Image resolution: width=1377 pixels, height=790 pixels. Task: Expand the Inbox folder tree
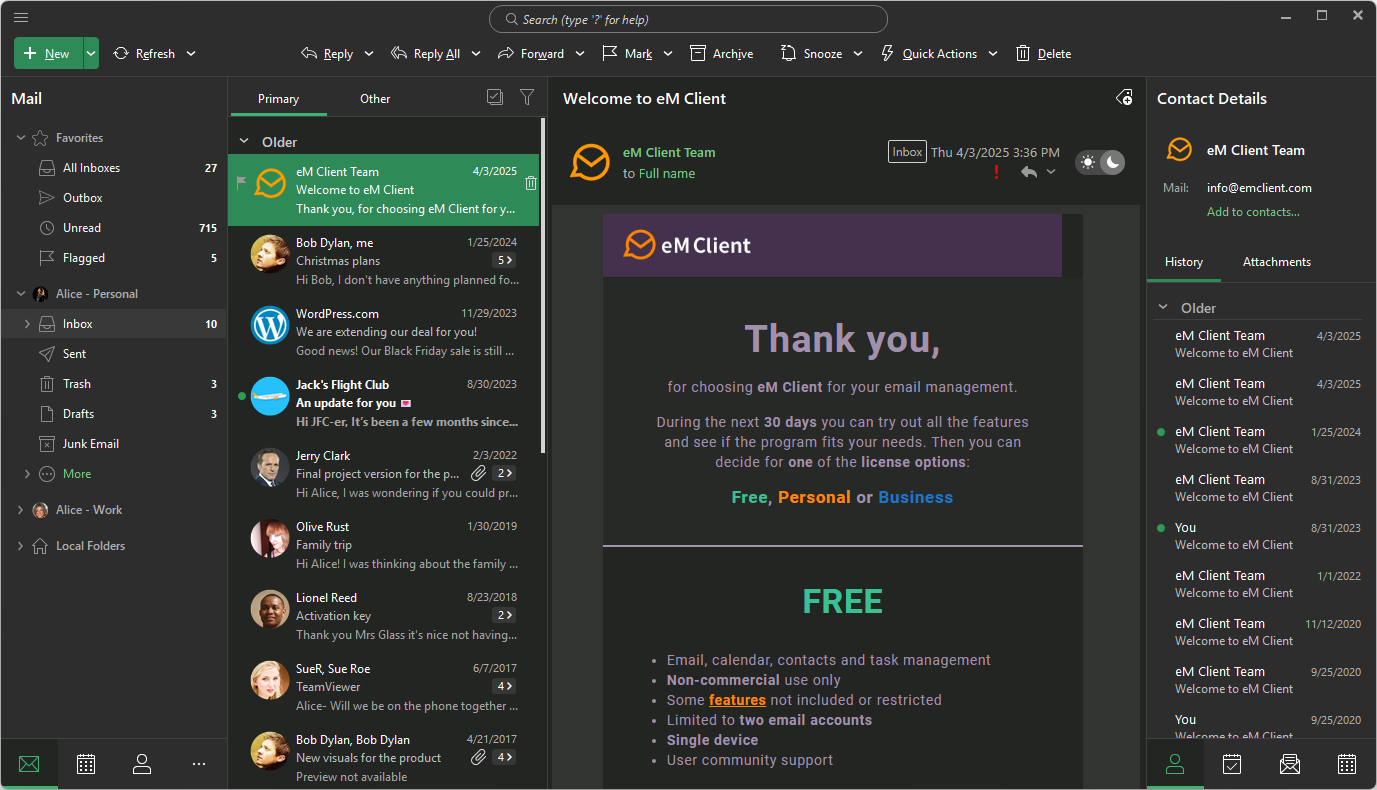click(x=27, y=324)
